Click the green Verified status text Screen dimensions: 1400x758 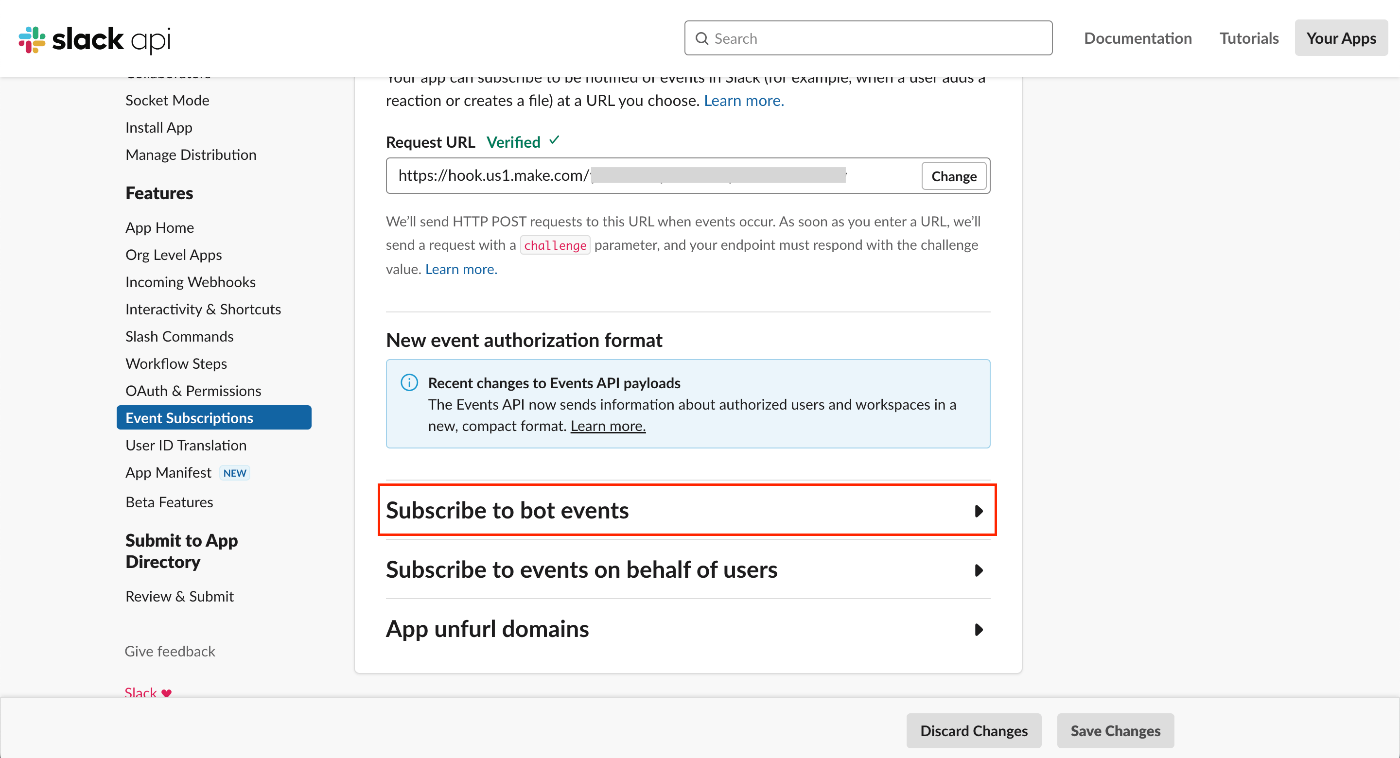[x=514, y=142]
